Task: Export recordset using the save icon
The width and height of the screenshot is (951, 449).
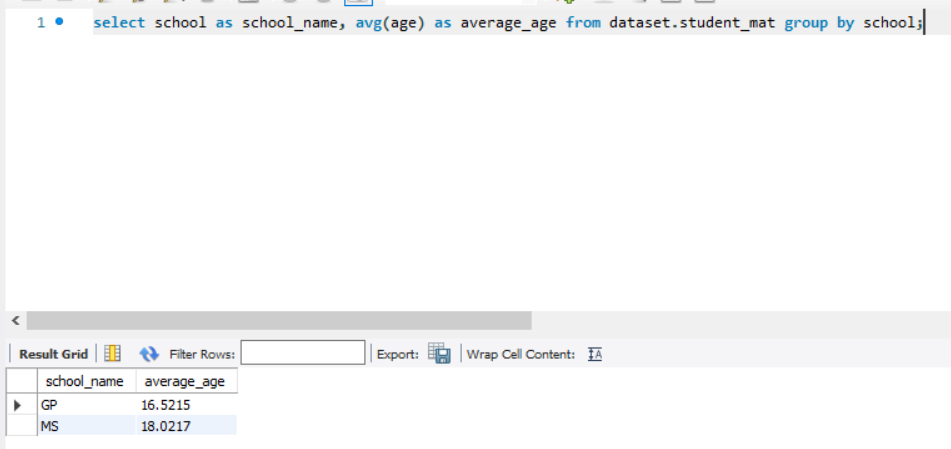Action: coord(439,353)
